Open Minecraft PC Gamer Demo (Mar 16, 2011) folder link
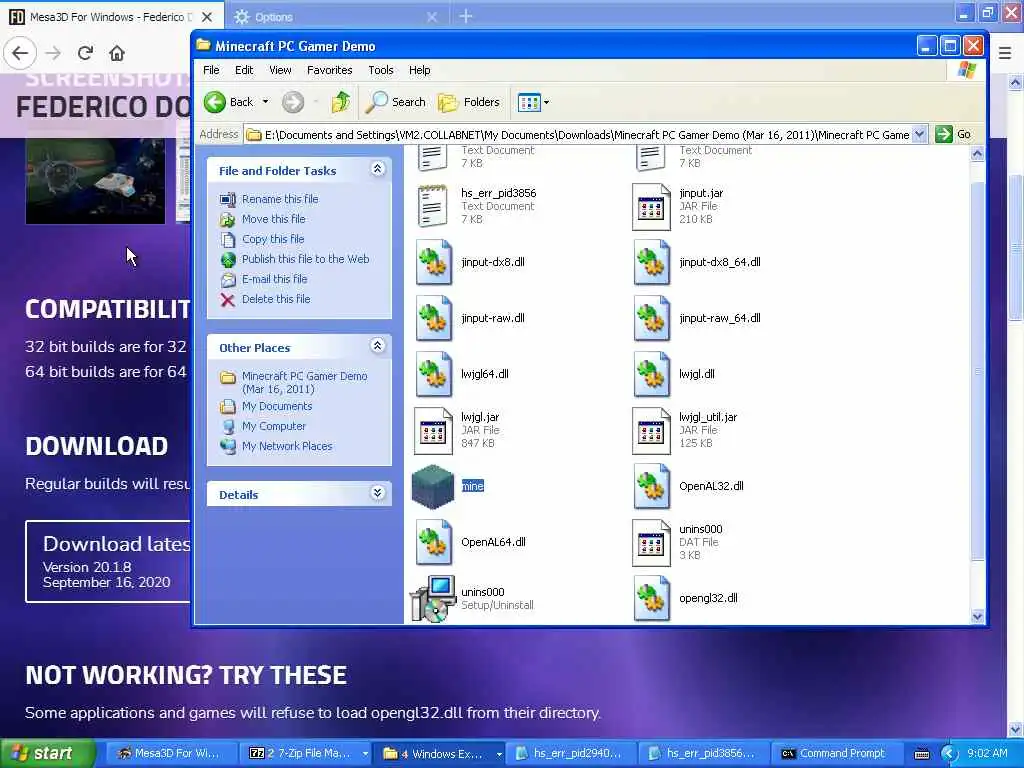The image size is (1024, 768). [x=304, y=383]
